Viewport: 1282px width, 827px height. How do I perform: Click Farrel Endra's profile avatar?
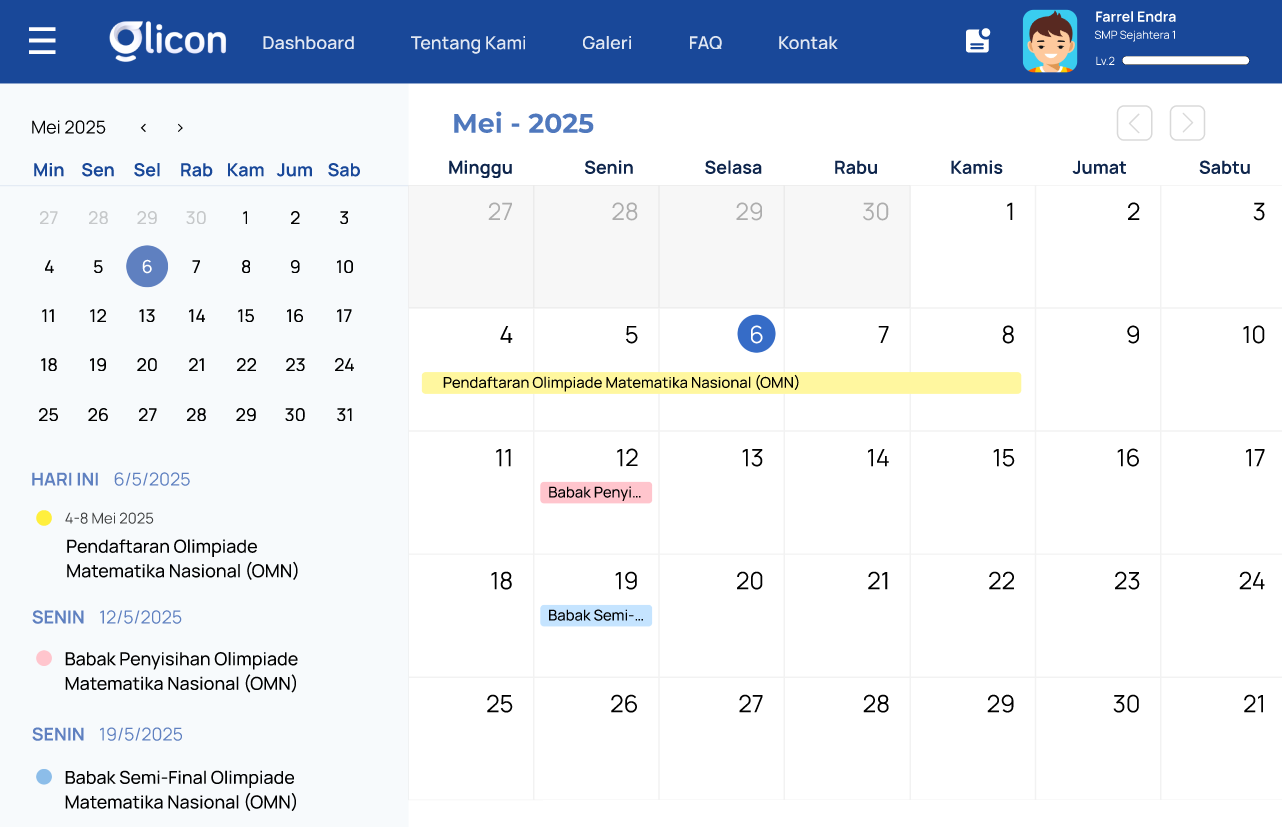point(1049,41)
